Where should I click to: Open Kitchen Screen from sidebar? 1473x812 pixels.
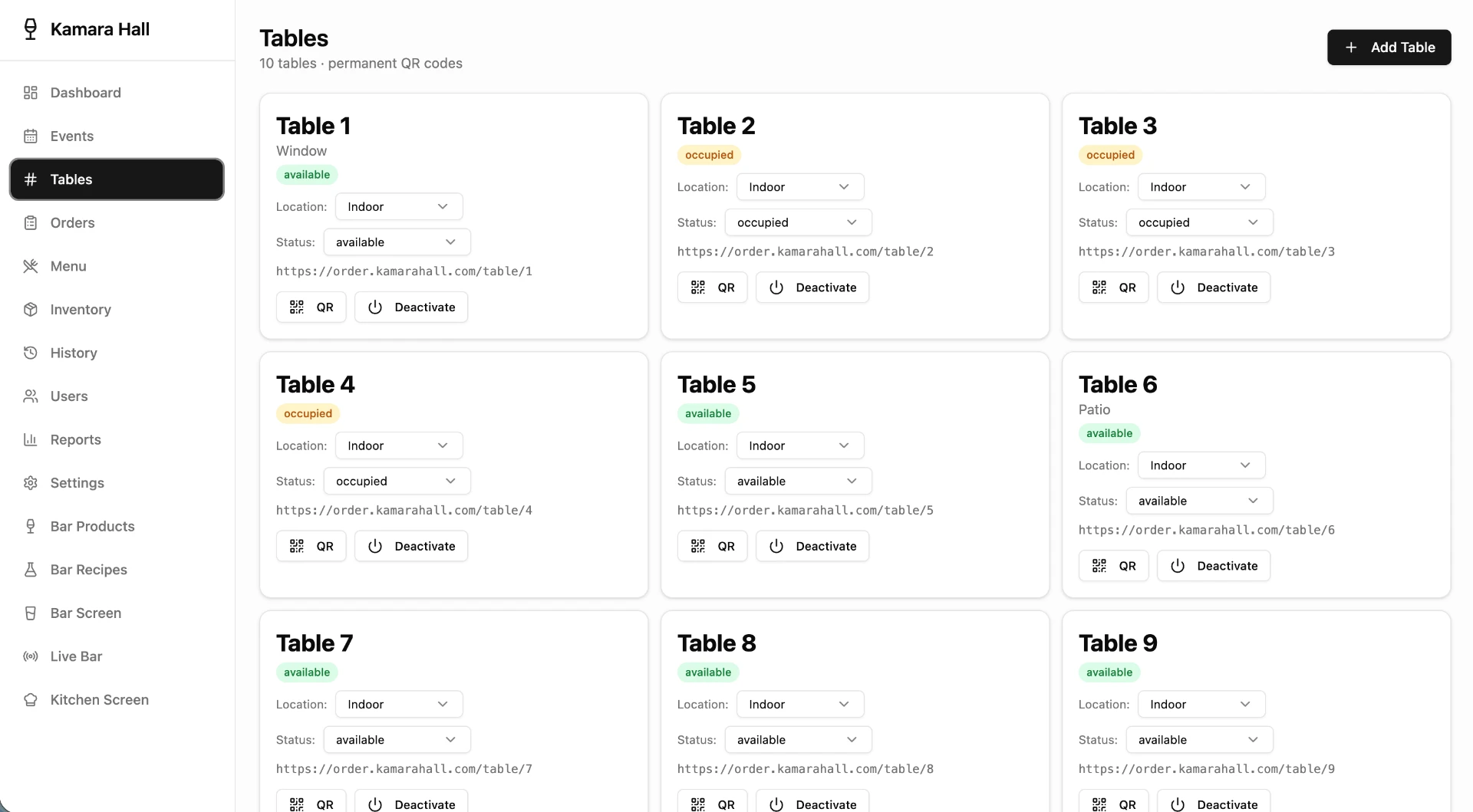coord(117,700)
